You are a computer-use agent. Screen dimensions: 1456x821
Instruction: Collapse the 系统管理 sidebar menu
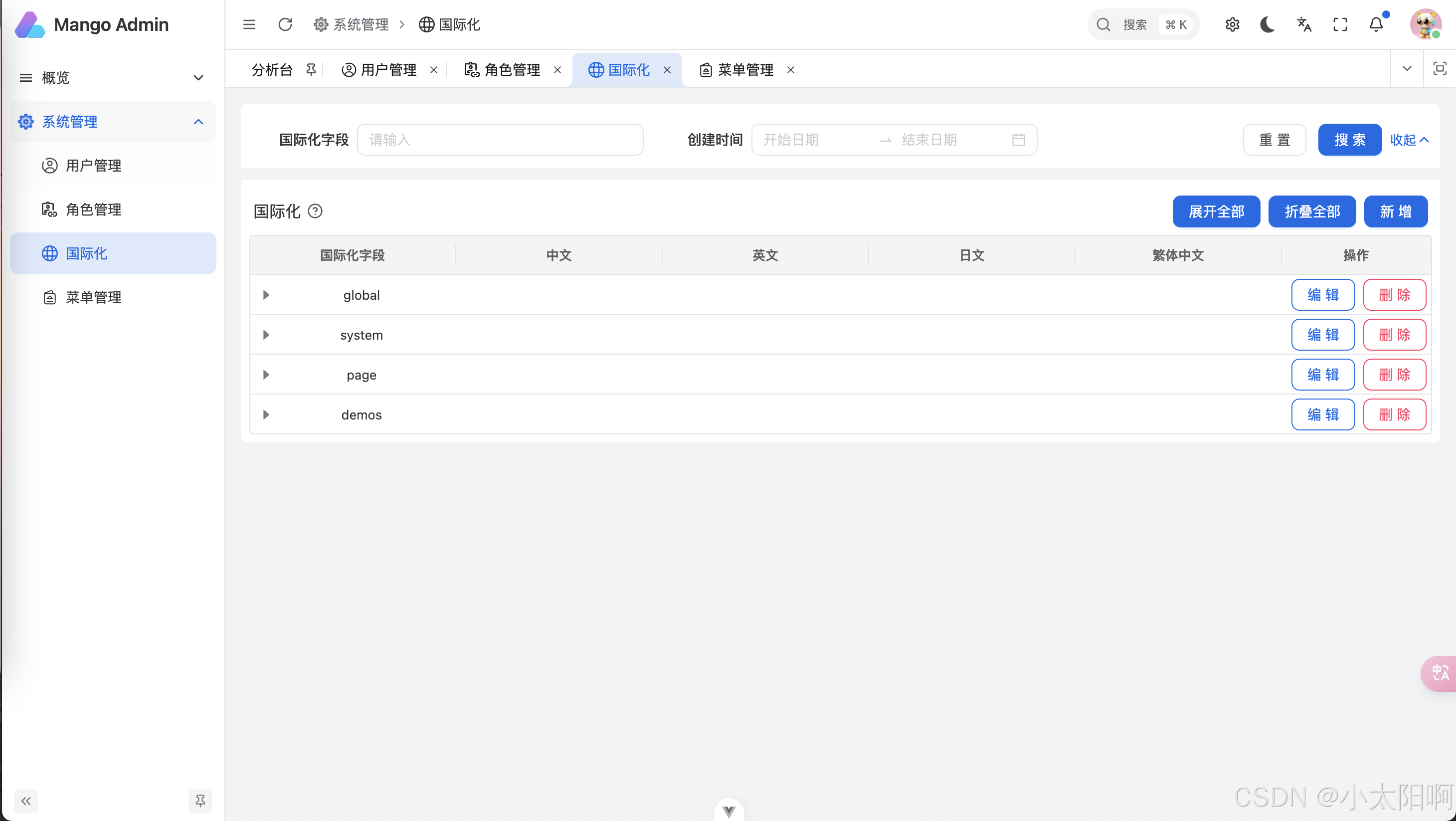pos(113,122)
